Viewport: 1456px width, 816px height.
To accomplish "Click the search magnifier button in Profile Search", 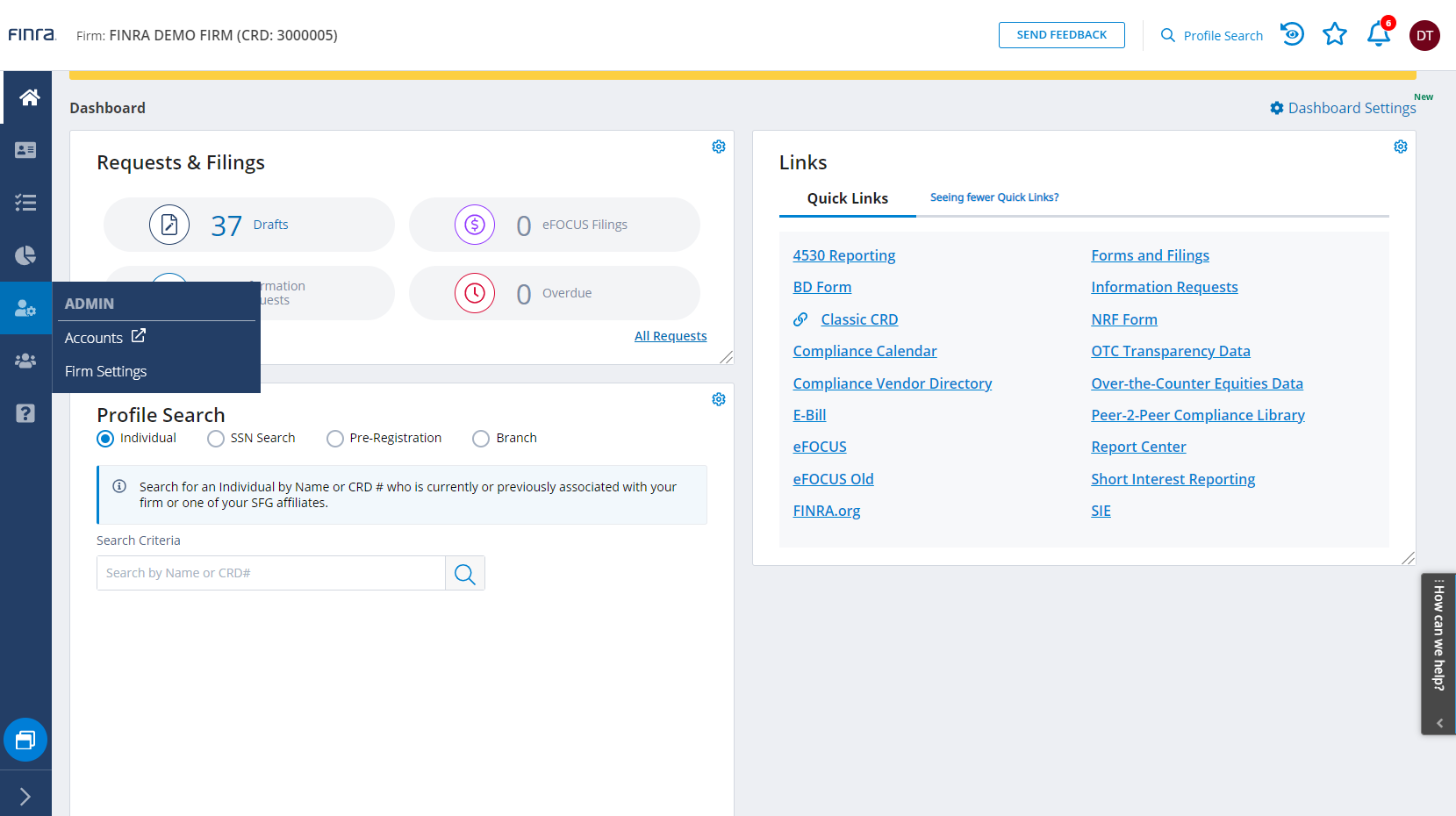I will pyautogui.click(x=465, y=574).
